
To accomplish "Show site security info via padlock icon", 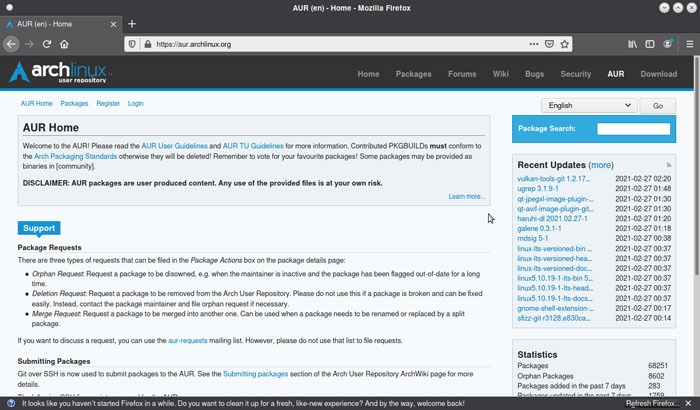I will (145, 44).
